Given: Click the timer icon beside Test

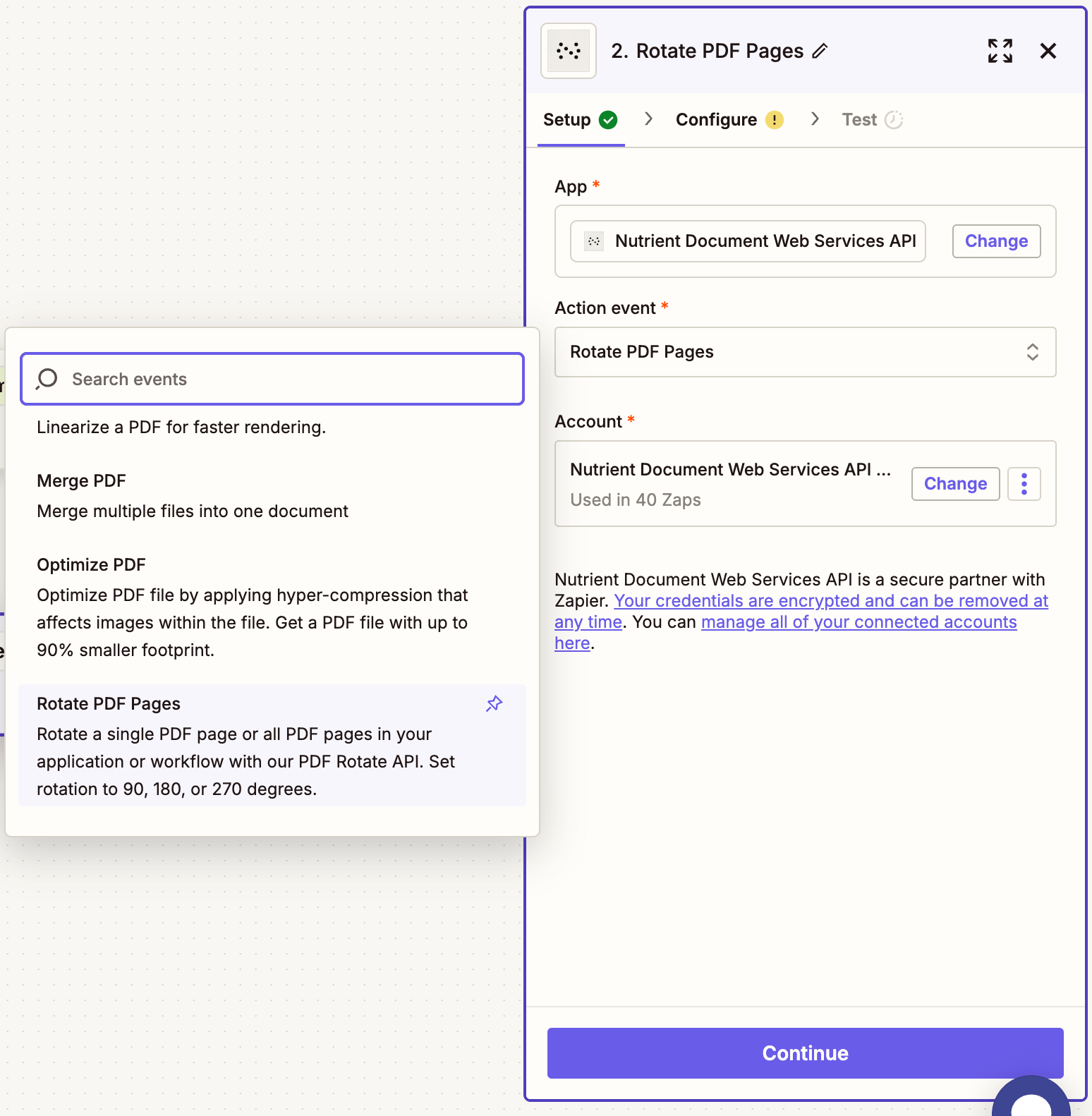Looking at the screenshot, I should pyautogui.click(x=894, y=119).
